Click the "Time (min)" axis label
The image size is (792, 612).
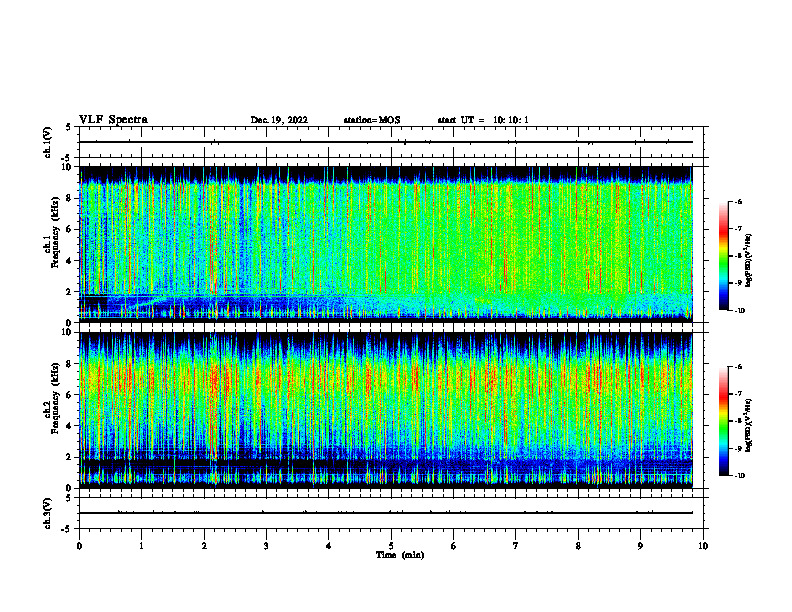[400, 555]
